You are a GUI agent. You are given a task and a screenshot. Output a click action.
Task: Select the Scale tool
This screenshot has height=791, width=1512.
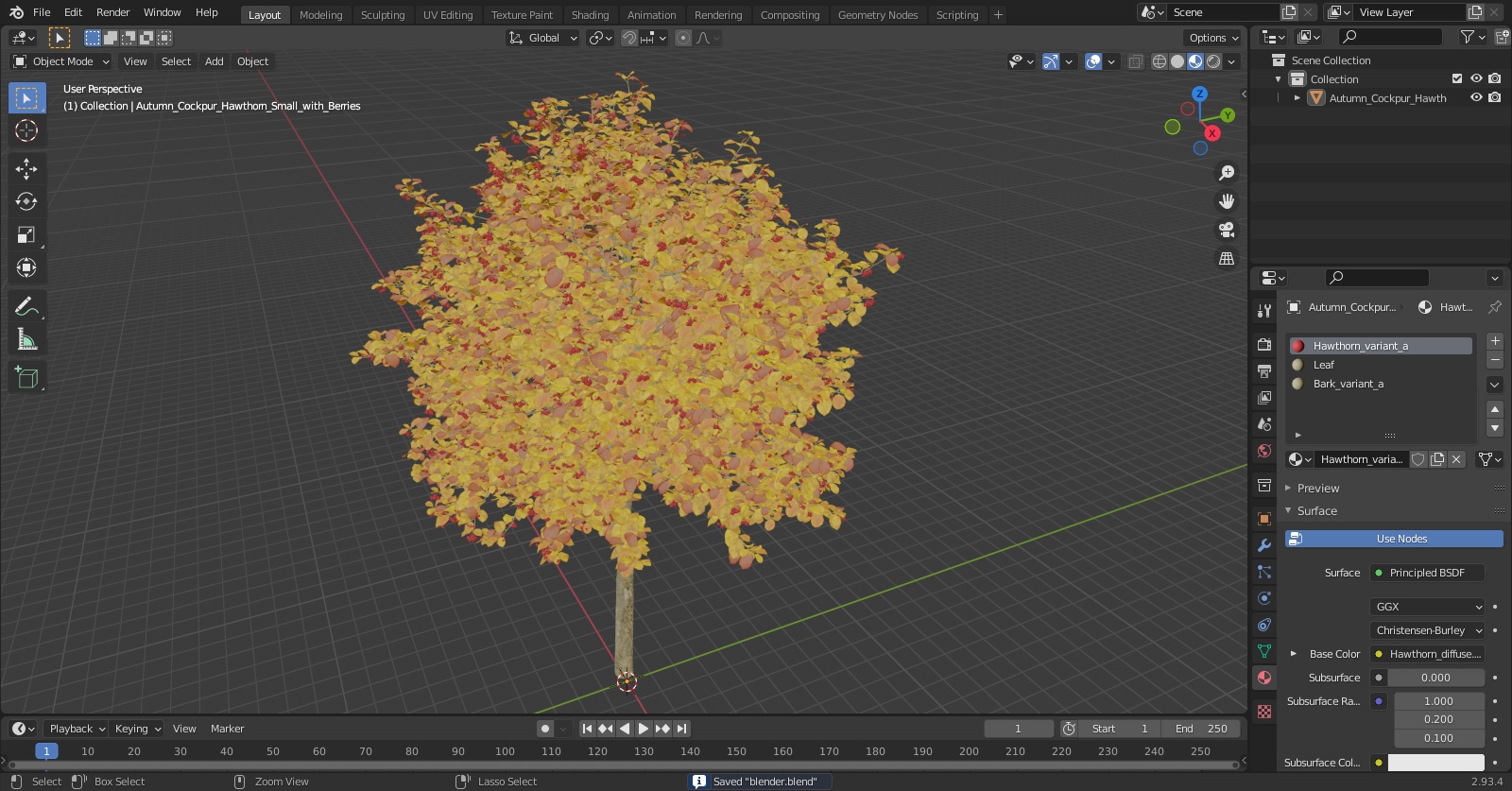pos(26,234)
